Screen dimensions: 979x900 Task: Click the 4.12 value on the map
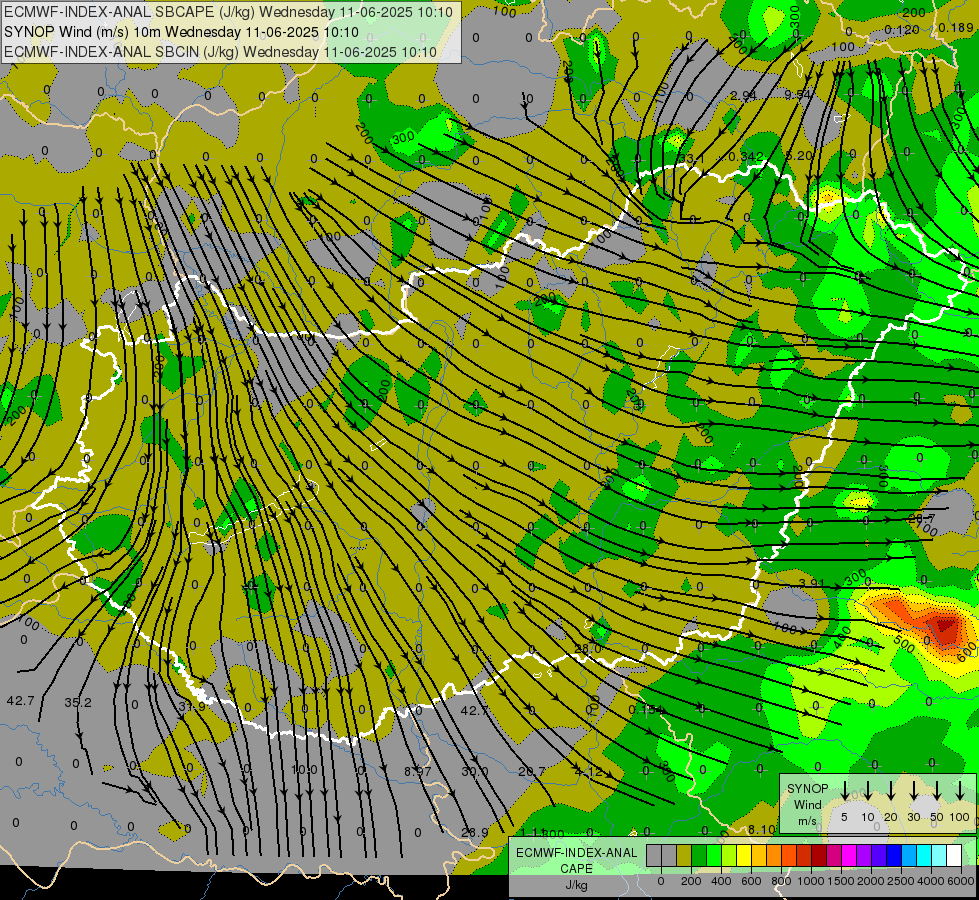click(588, 771)
